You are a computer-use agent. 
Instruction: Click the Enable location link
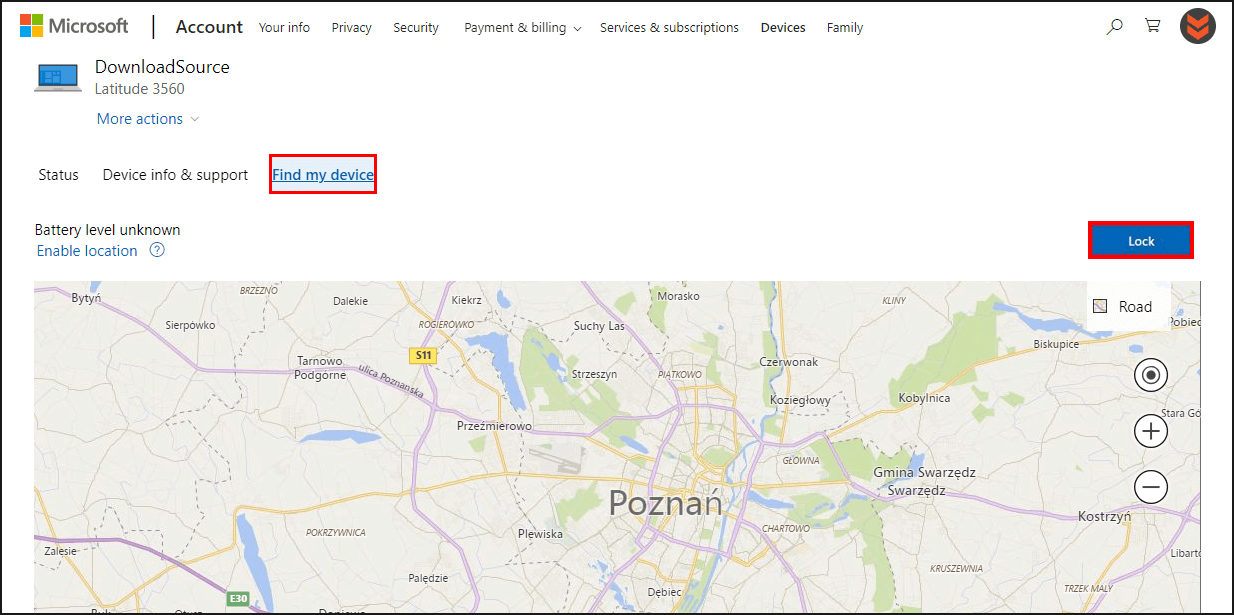[x=87, y=251]
